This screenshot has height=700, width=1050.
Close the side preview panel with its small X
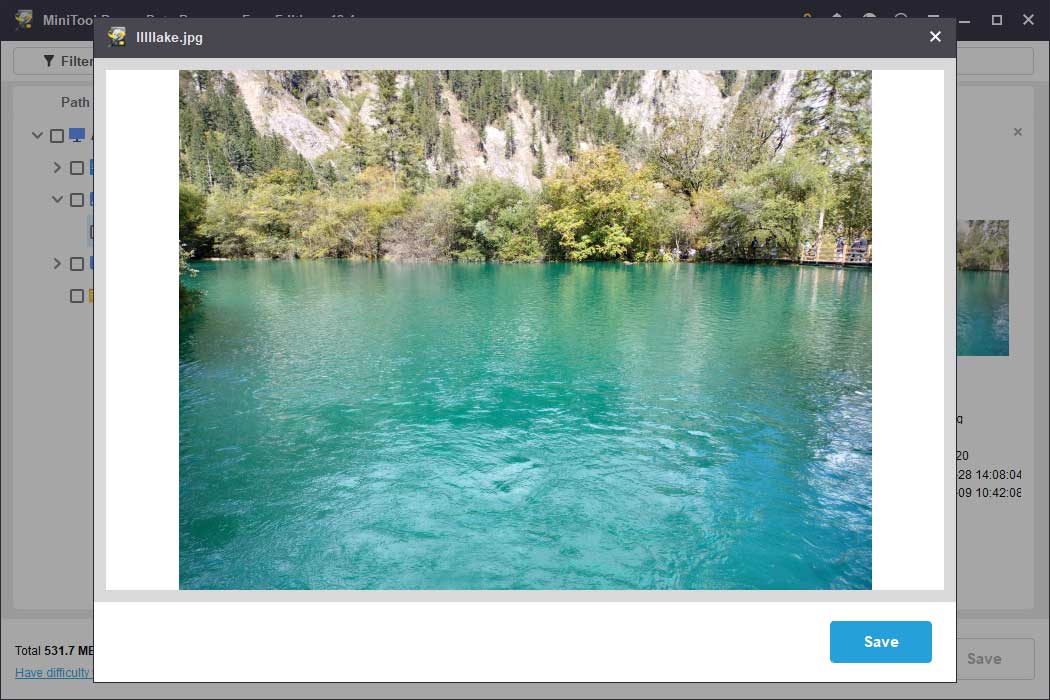(x=1018, y=132)
